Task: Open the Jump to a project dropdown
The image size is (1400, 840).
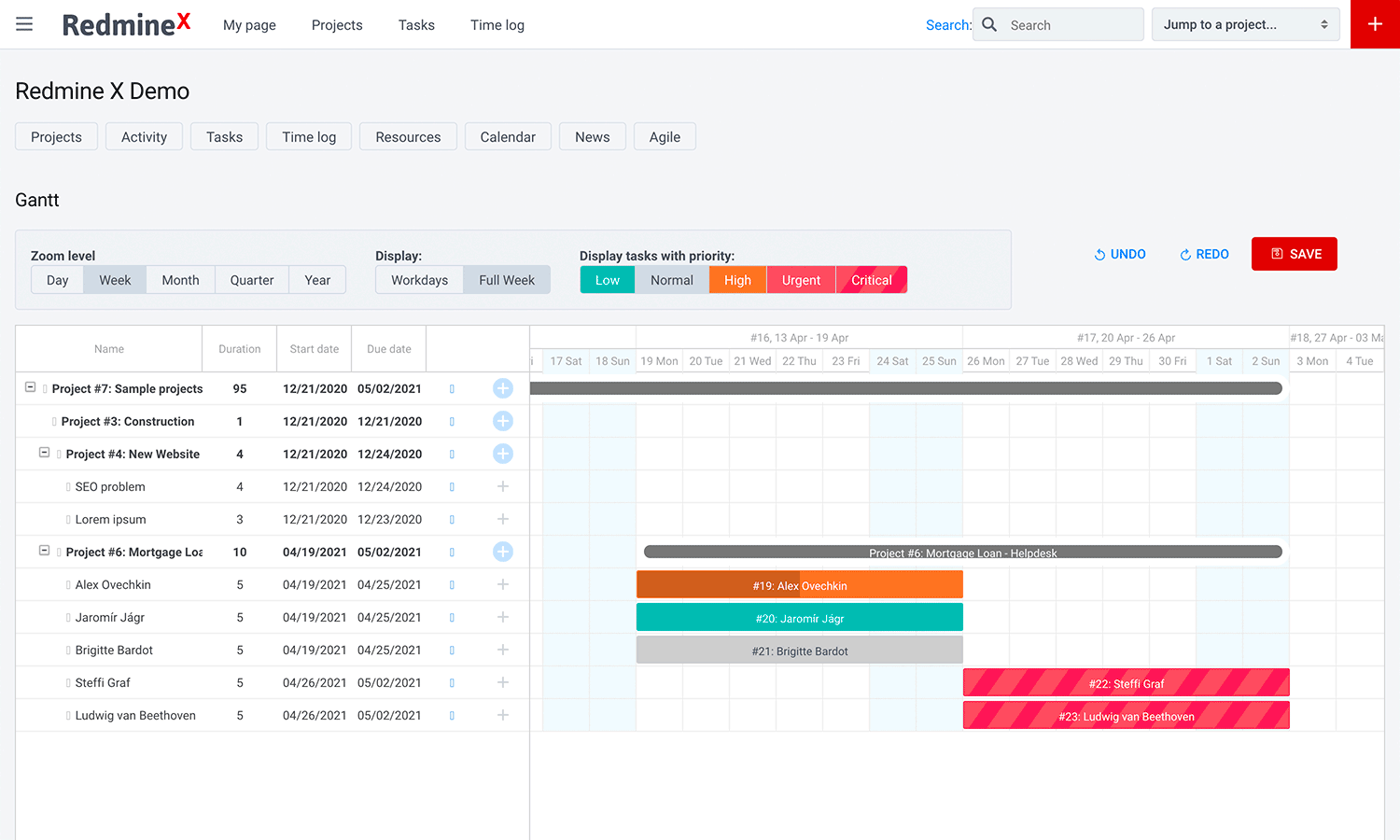Action: pos(1246,24)
